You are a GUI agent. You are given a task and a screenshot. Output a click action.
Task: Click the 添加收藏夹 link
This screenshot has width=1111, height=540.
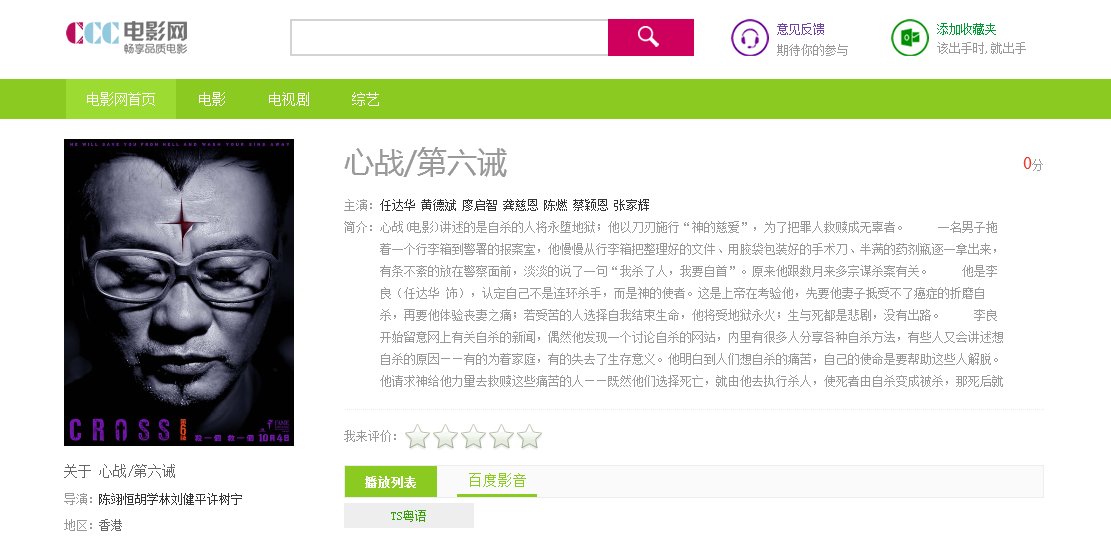[x=966, y=29]
